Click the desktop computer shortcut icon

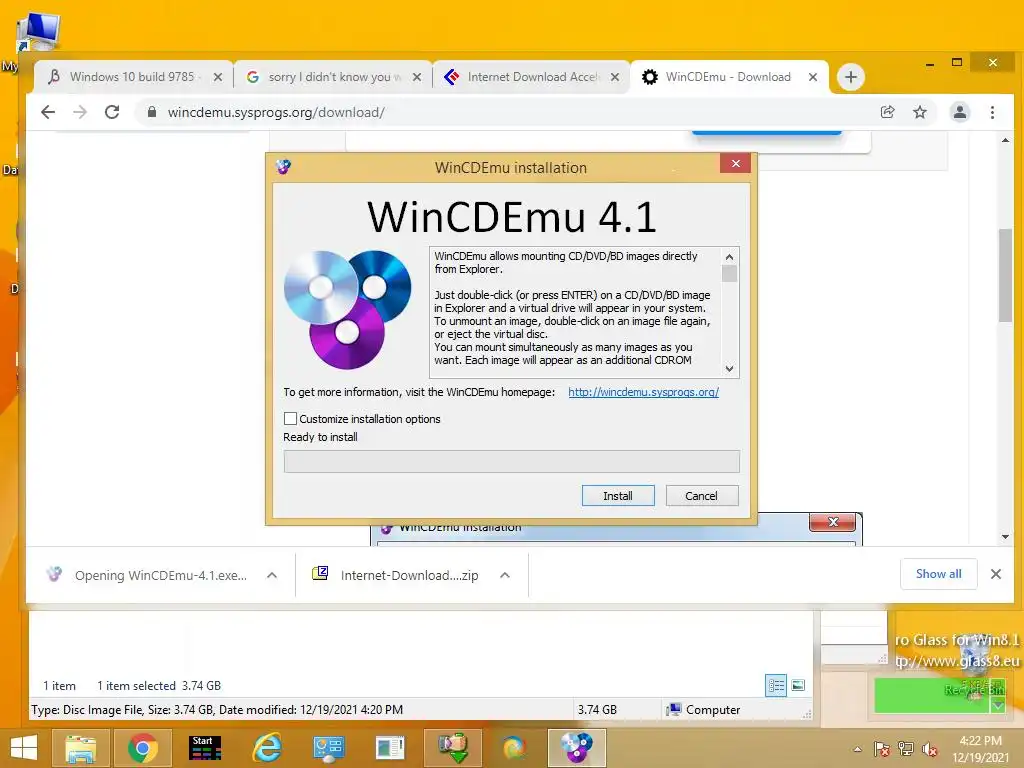(38, 33)
